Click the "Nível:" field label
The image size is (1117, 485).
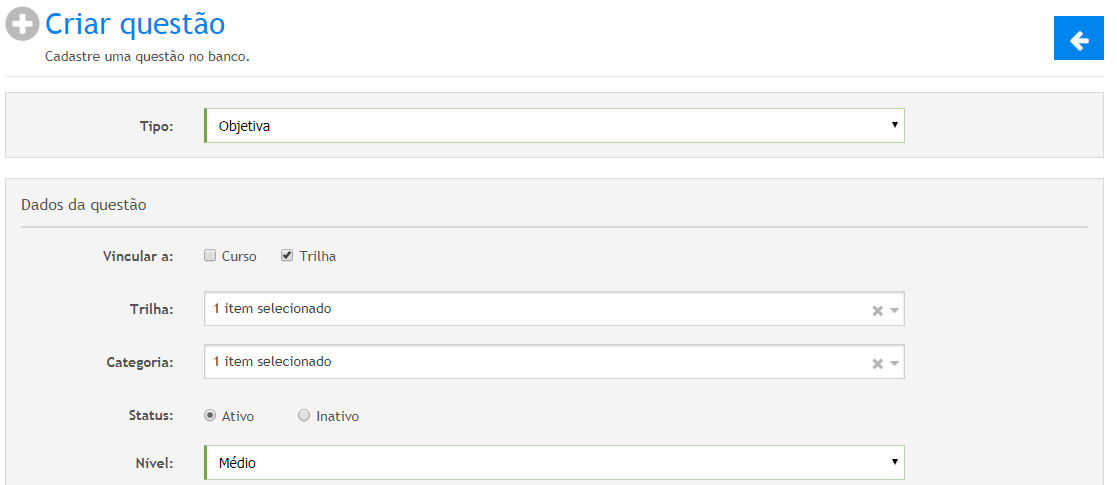[155, 463]
